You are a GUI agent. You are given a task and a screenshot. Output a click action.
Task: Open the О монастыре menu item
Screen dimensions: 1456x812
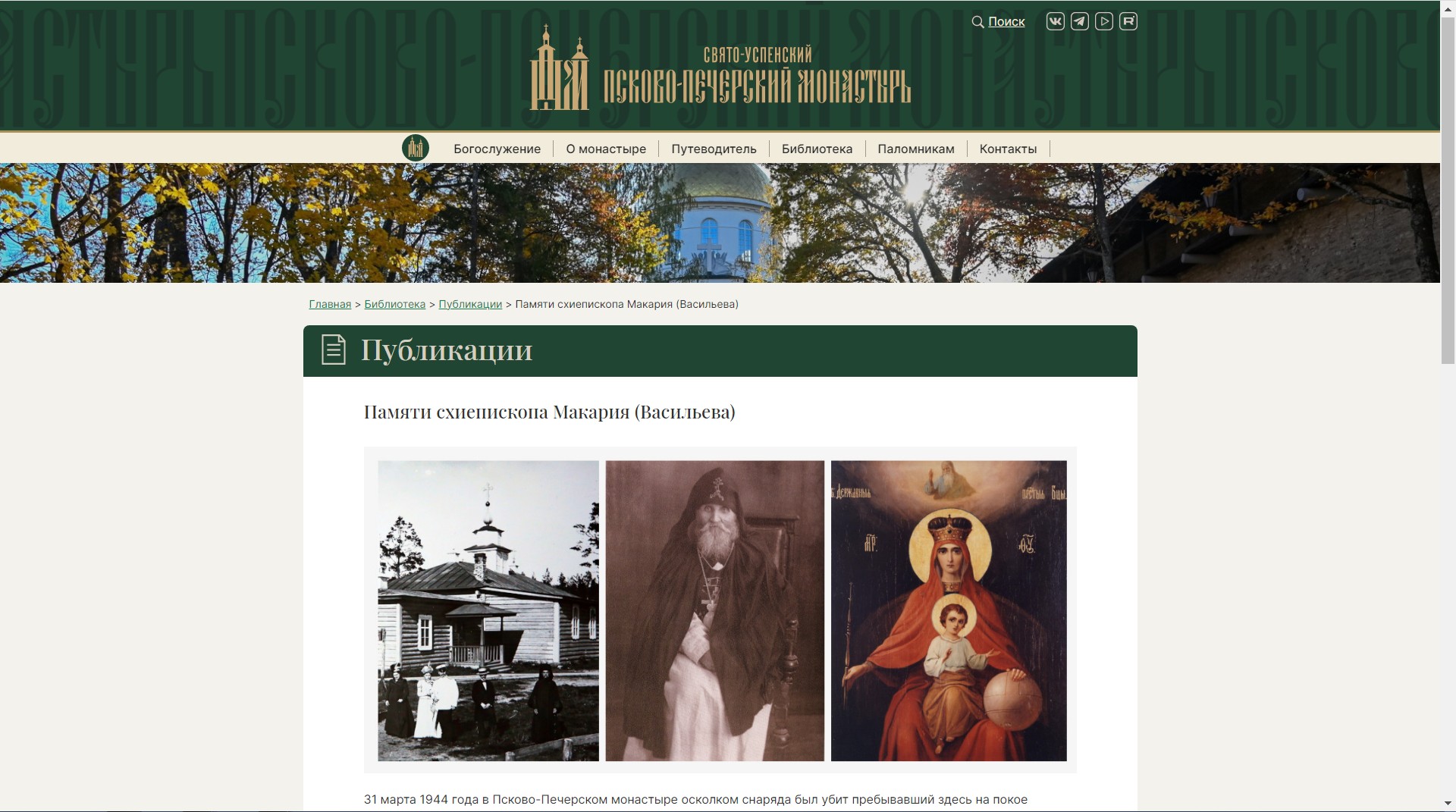606,149
